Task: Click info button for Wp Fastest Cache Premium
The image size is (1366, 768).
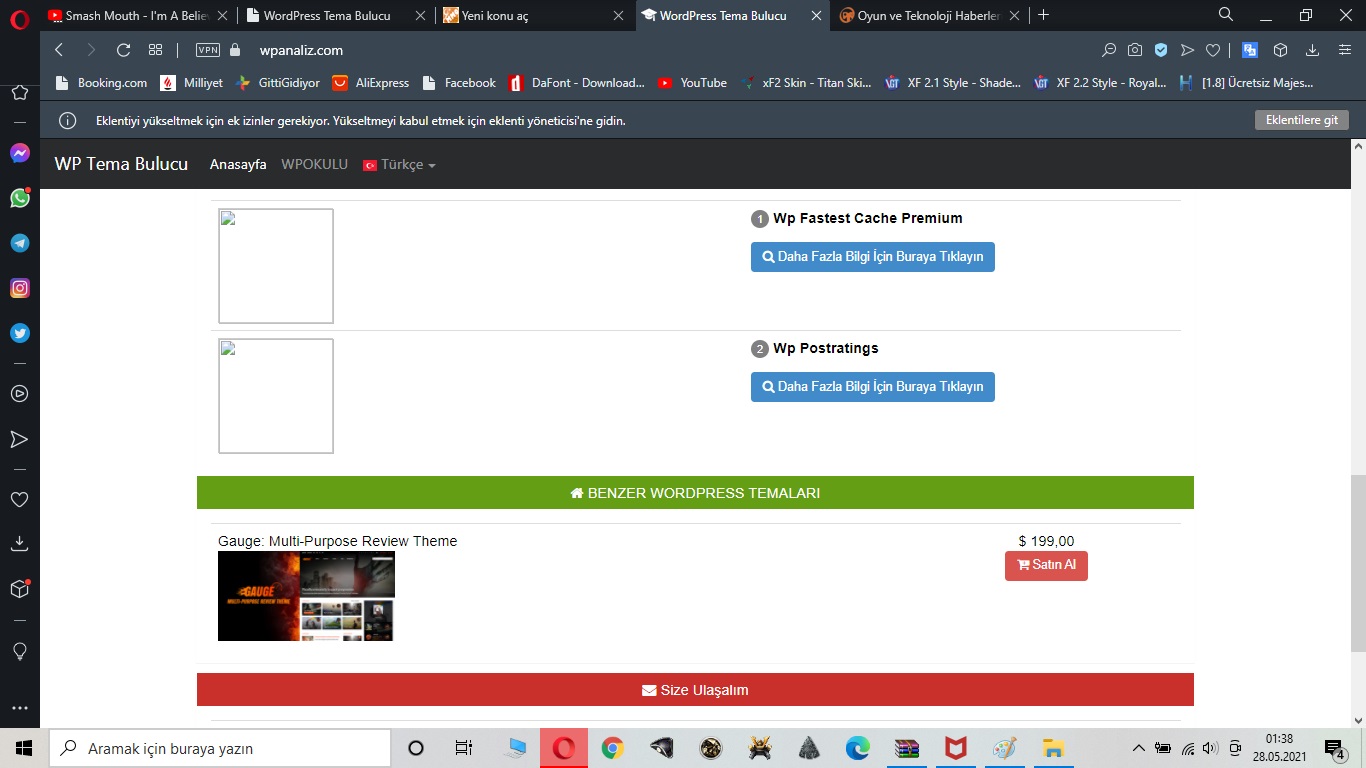Action: tap(873, 257)
